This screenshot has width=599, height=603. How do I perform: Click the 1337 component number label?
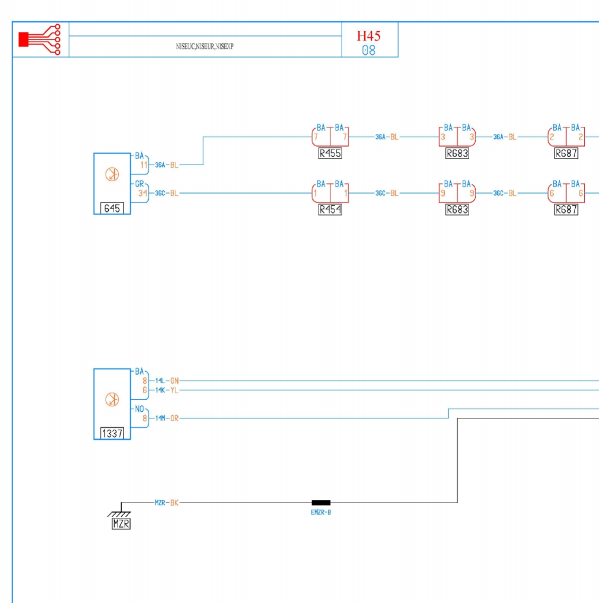pyautogui.click(x=112, y=433)
